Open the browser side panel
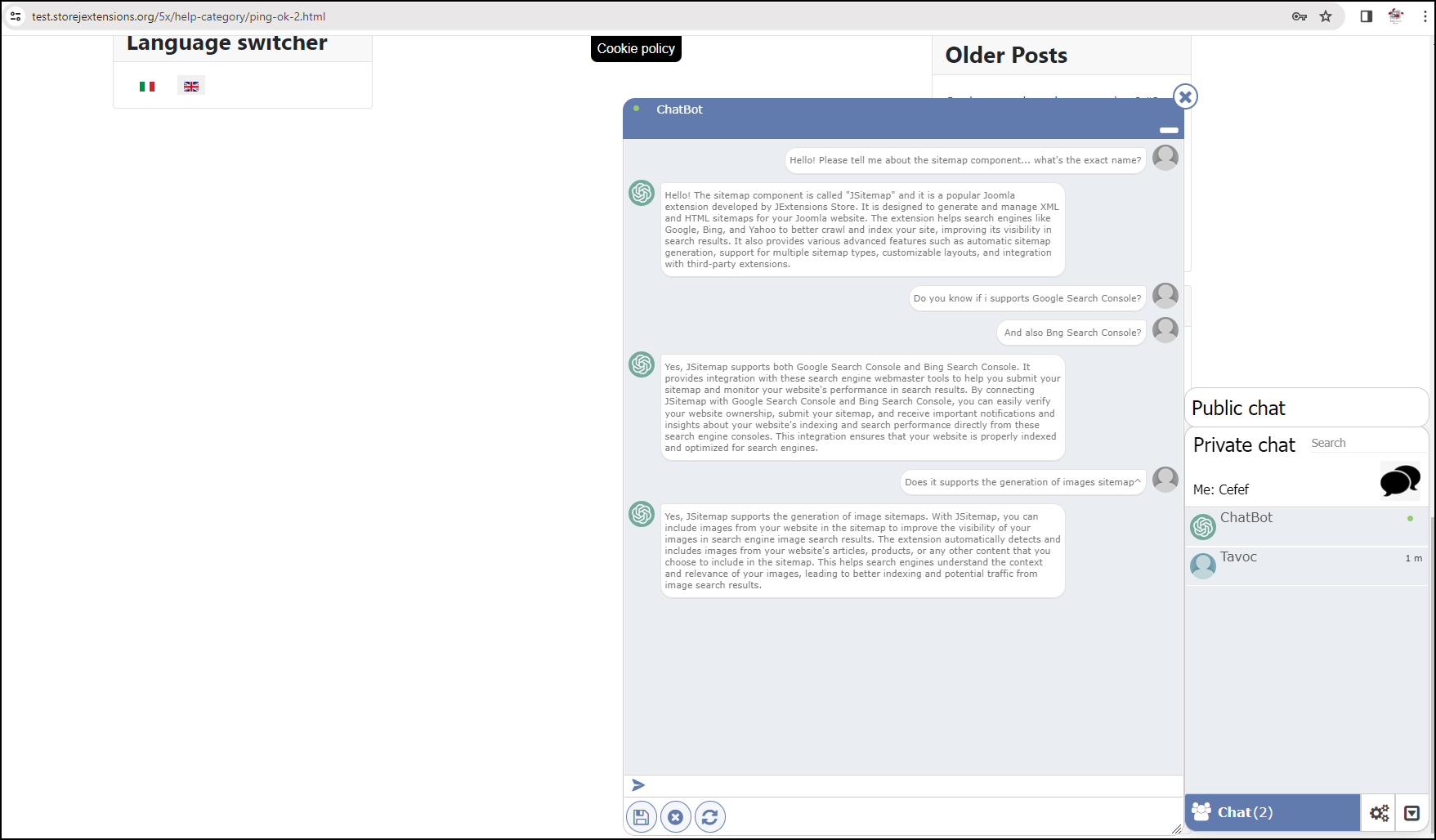This screenshot has height=840, width=1436. tap(1366, 16)
